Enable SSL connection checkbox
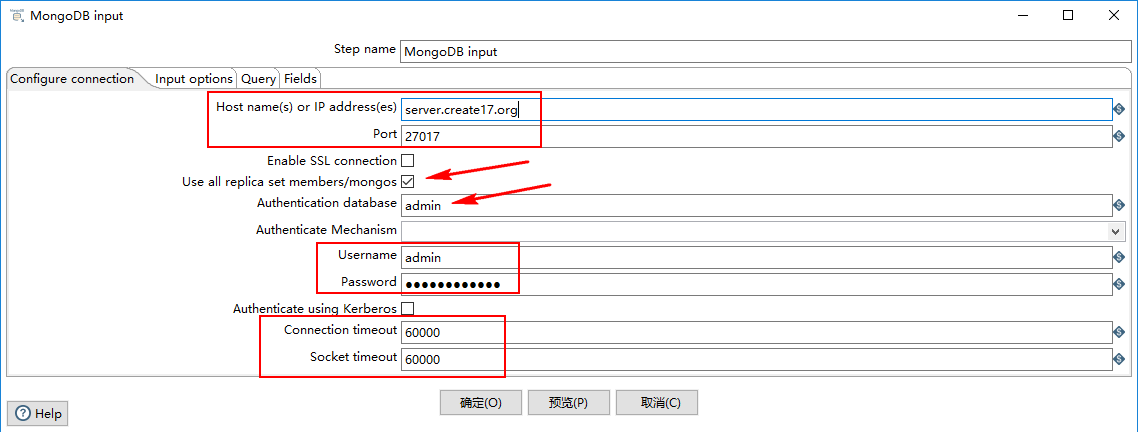Image resolution: width=1138 pixels, height=432 pixels. click(x=408, y=160)
